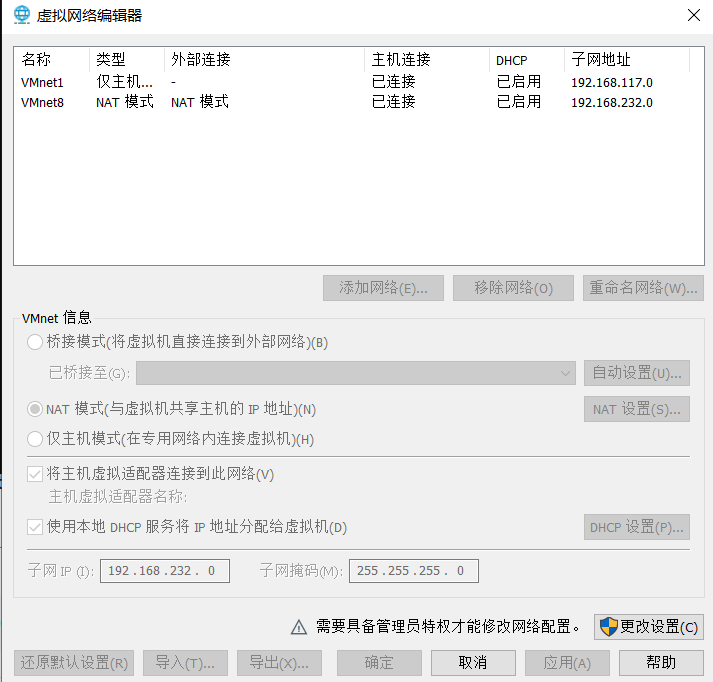Click 添加网络(E)... button
713x682 pixels.
tap(383, 288)
